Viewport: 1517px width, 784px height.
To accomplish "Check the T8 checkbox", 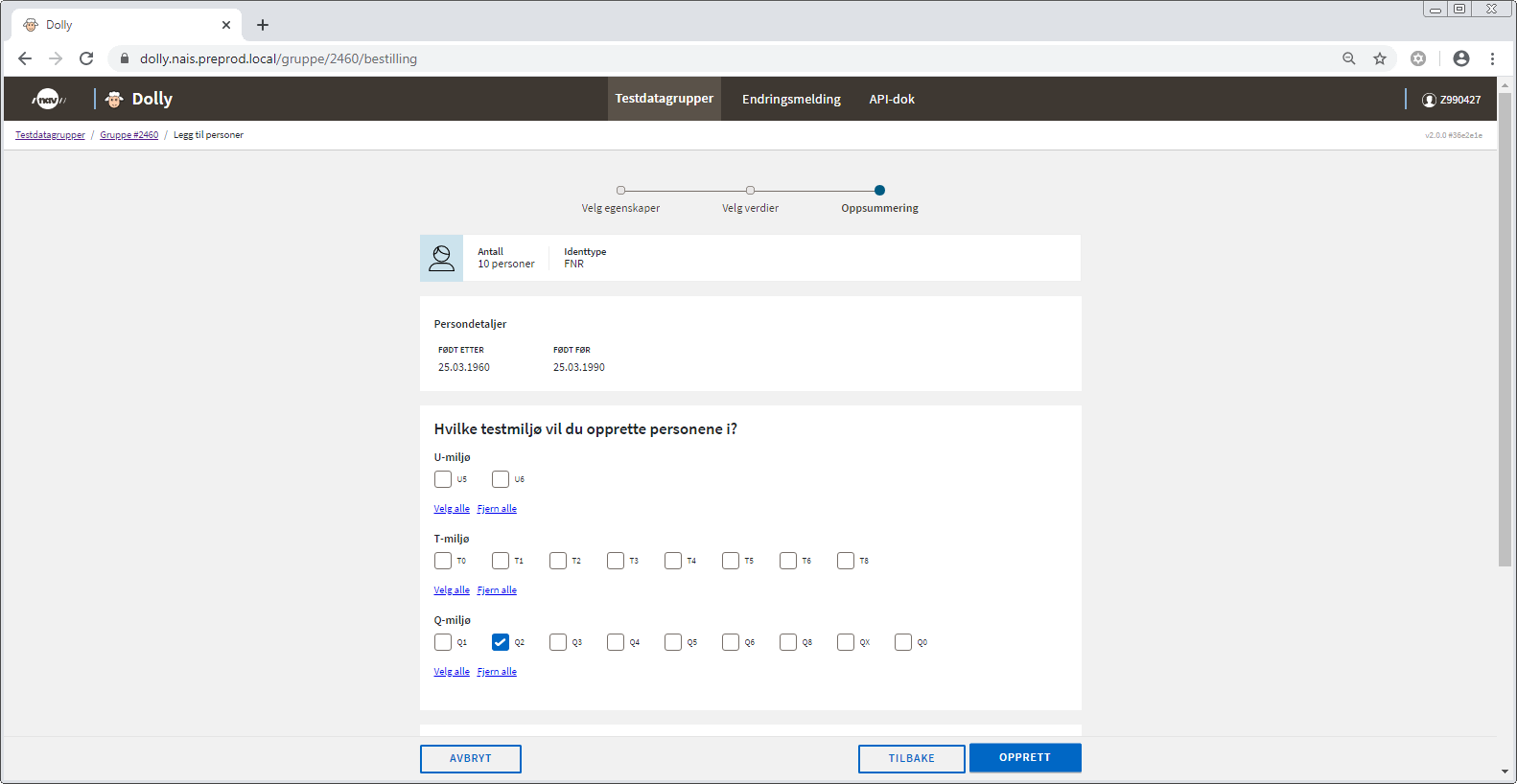I will [x=846, y=561].
